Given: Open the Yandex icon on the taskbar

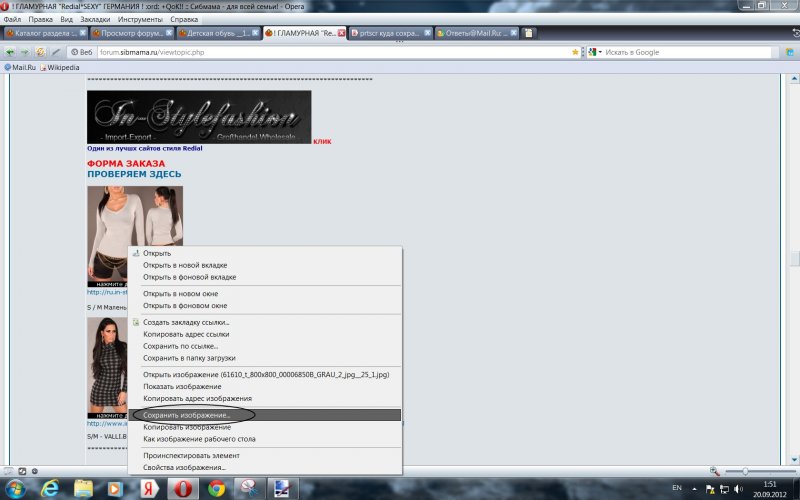Looking at the screenshot, I should click(x=149, y=489).
